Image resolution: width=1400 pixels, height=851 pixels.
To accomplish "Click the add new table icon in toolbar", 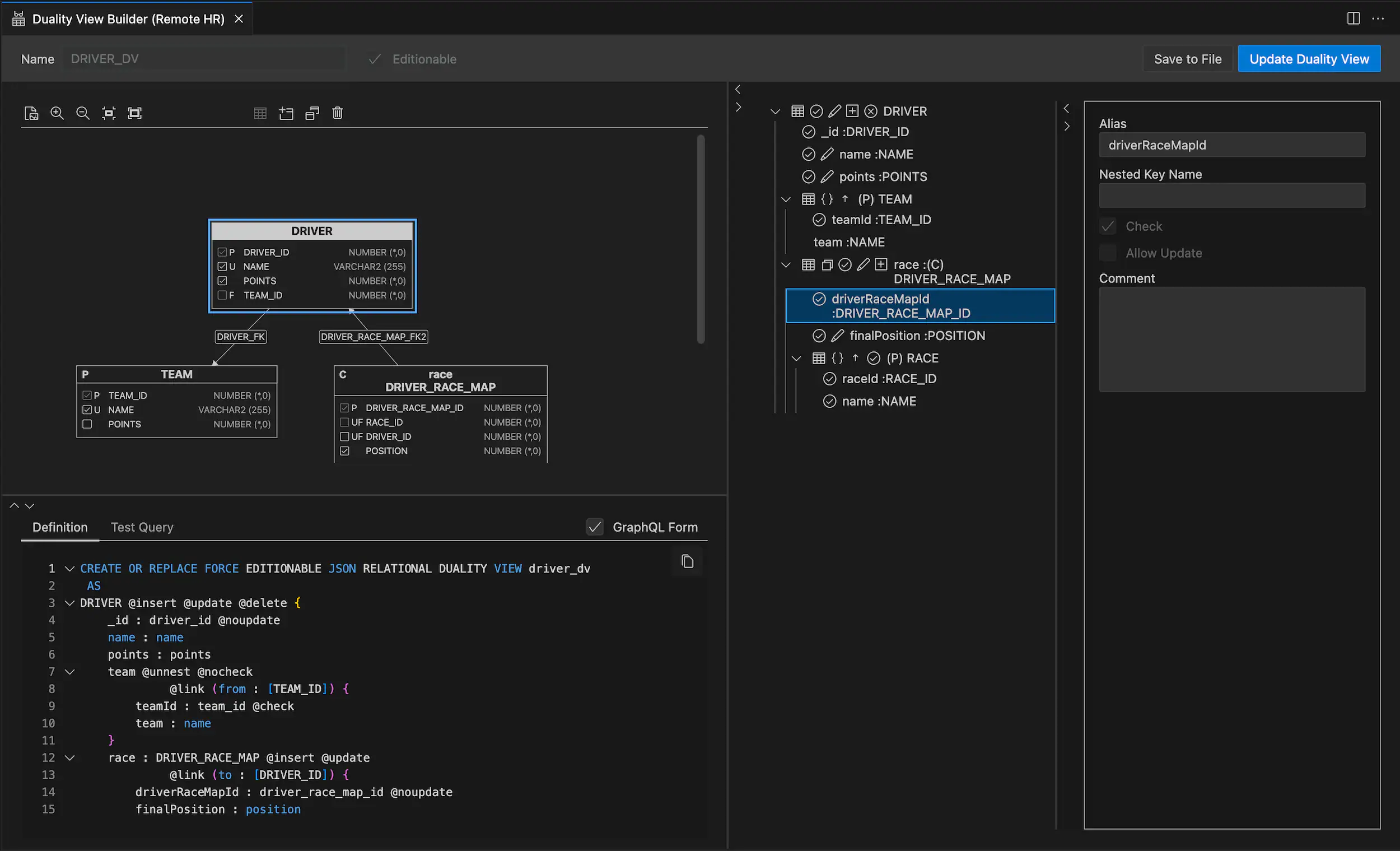I will (286, 113).
